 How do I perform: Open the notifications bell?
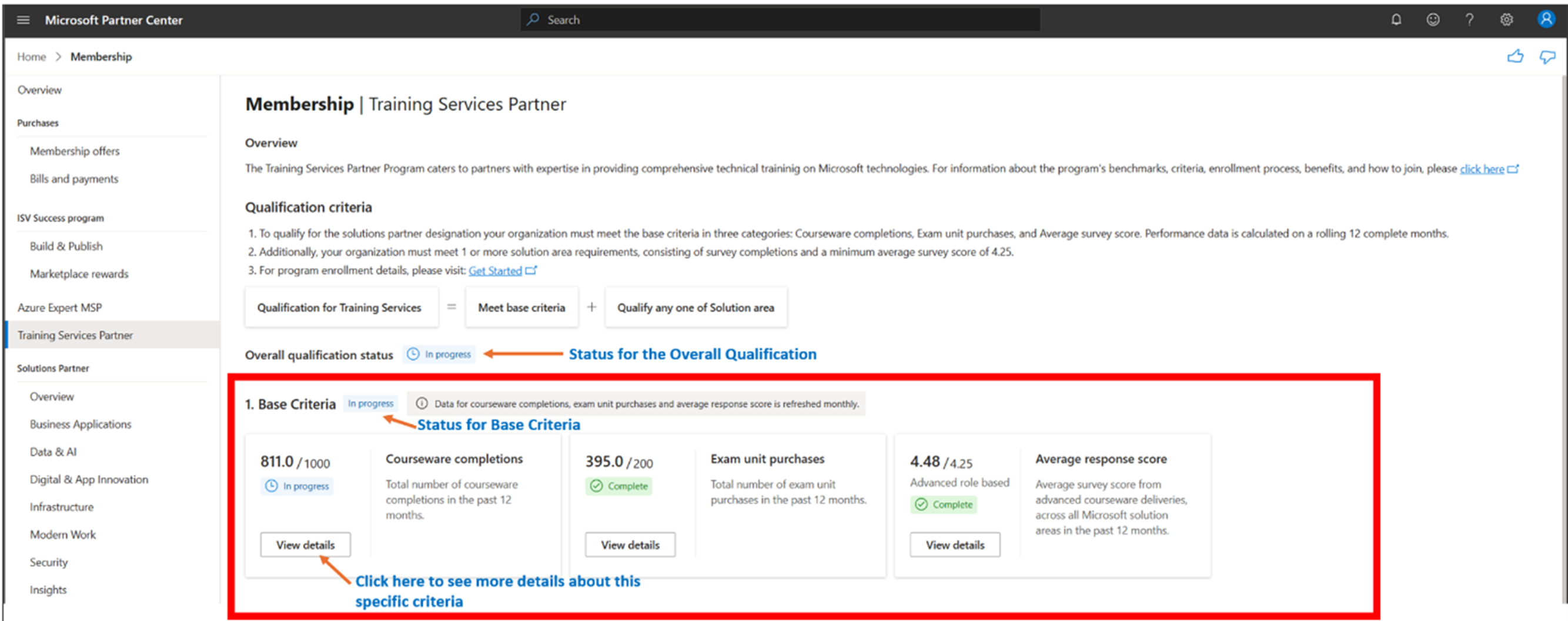[x=1396, y=20]
